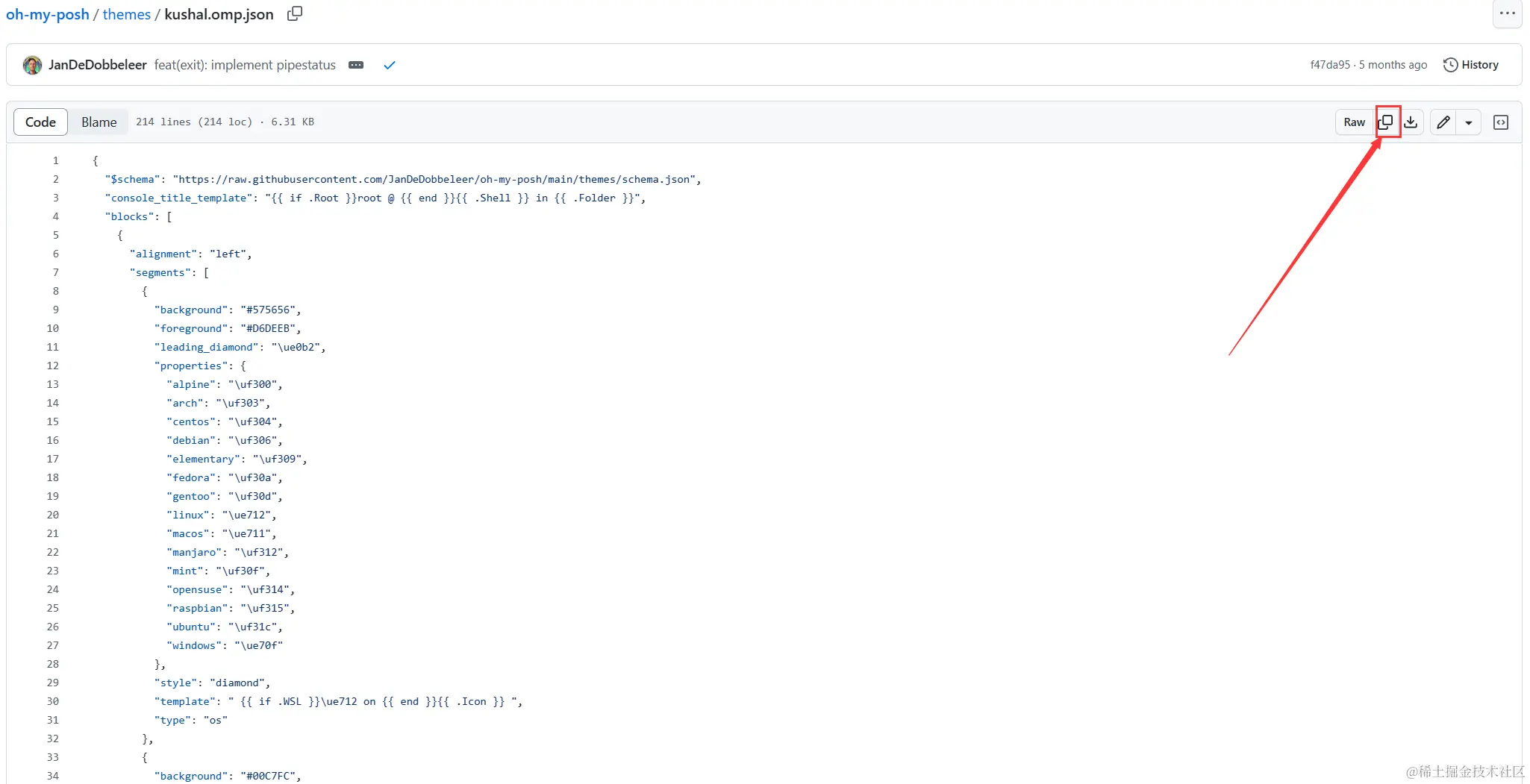Select line number 29
1530x784 pixels.
pyautogui.click(x=52, y=683)
